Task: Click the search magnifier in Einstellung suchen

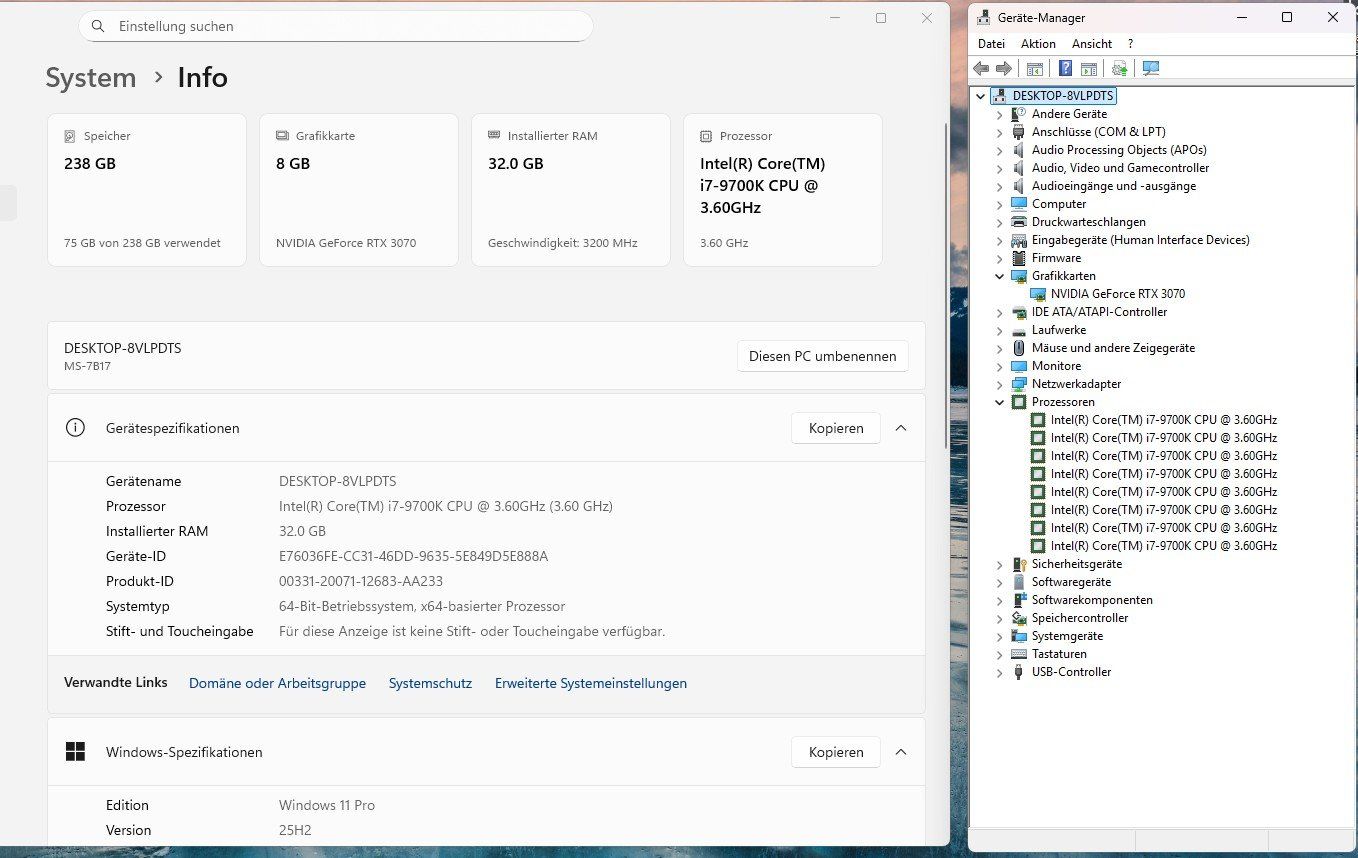Action: (x=98, y=26)
